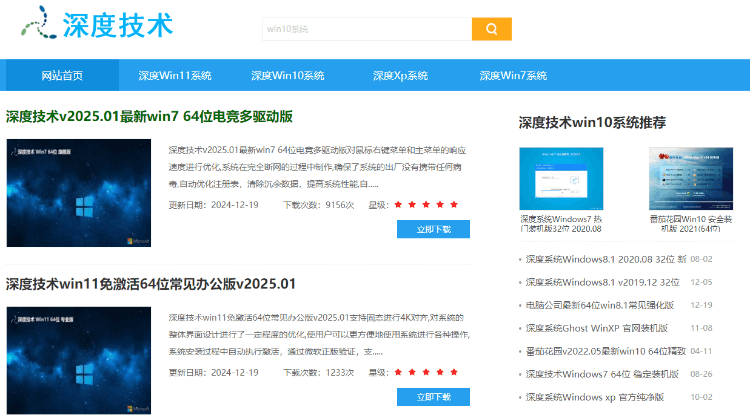Click the star rating of win11 article
This screenshot has height=415, width=750.
point(426,372)
